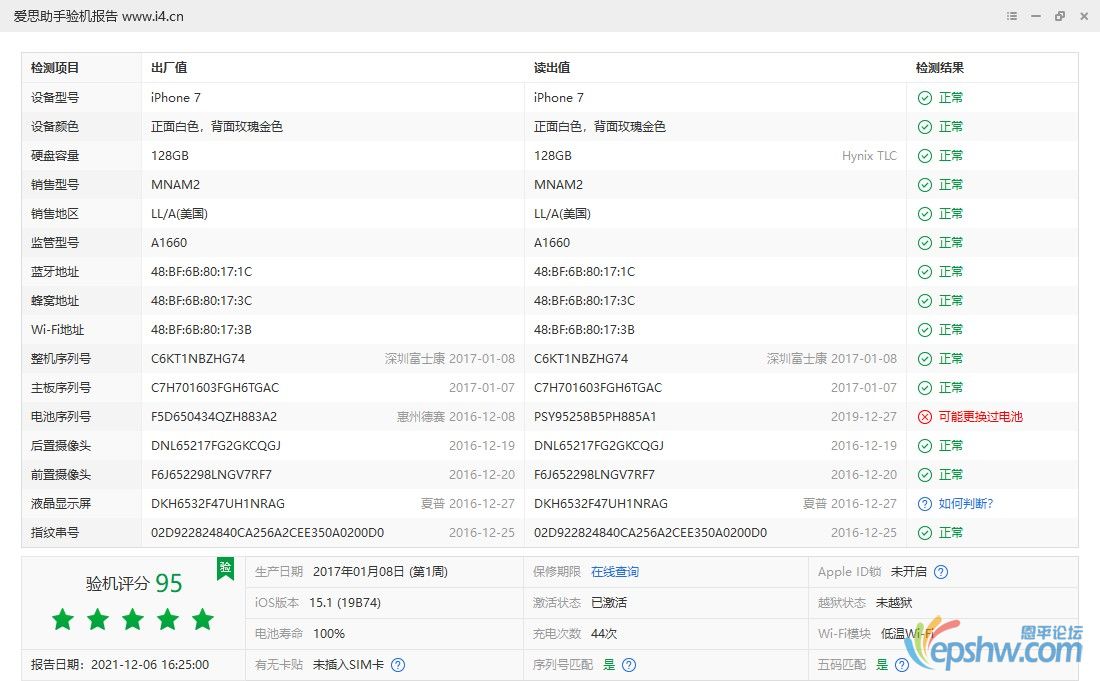
Task: Click the iOS version 15.1 (19B74)
Action: coord(345,602)
